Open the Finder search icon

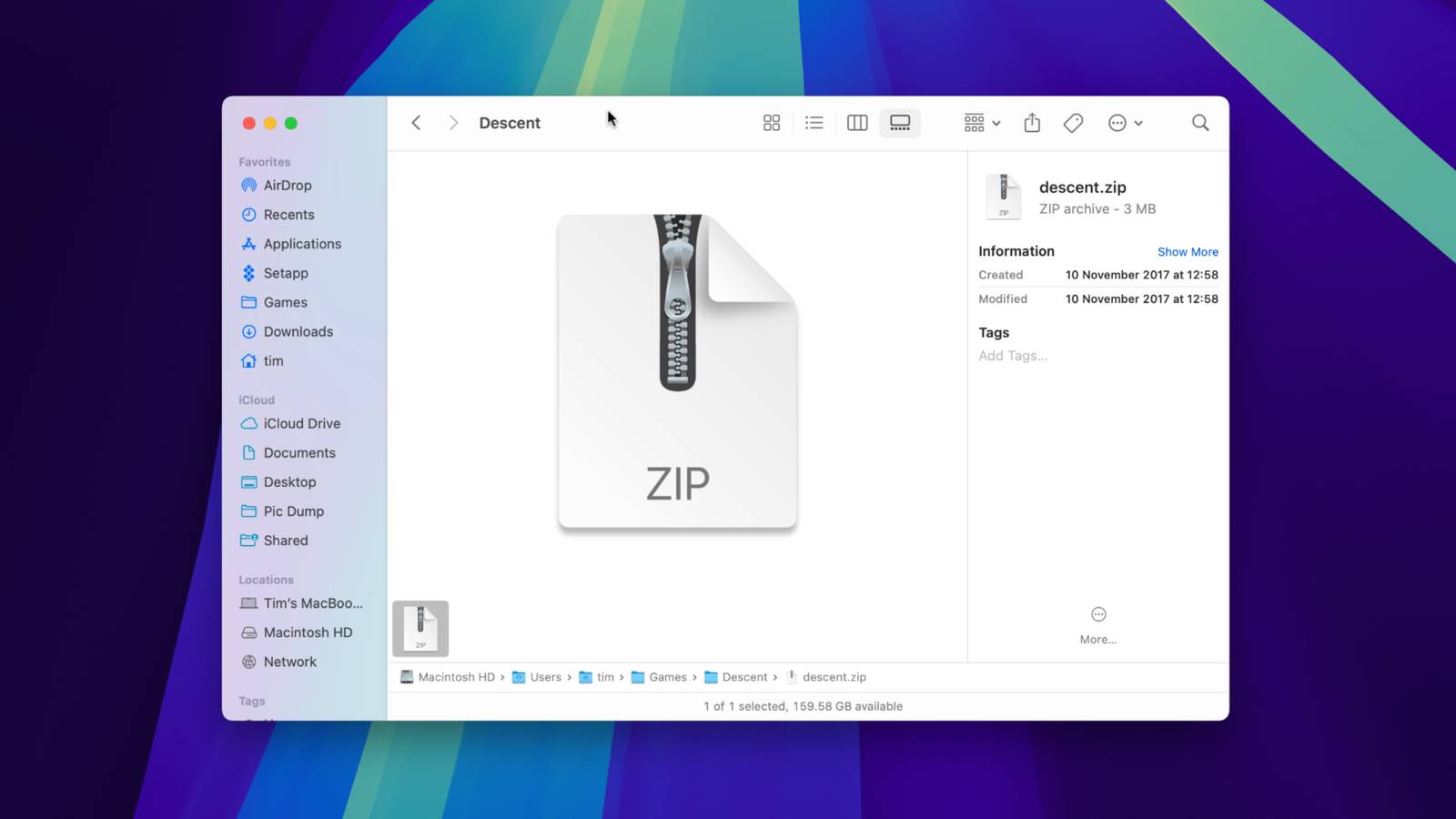[x=1200, y=123]
